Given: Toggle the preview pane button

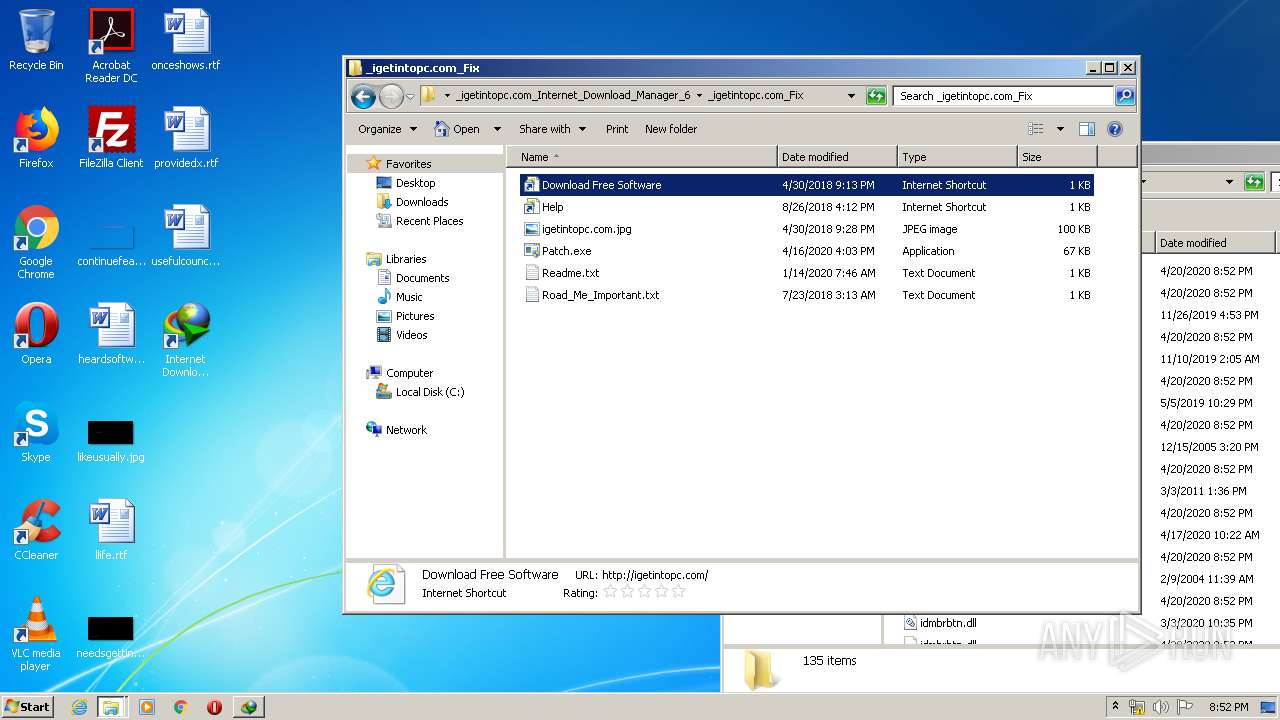Looking at the screenshot, I should [x=1087, y=129].
